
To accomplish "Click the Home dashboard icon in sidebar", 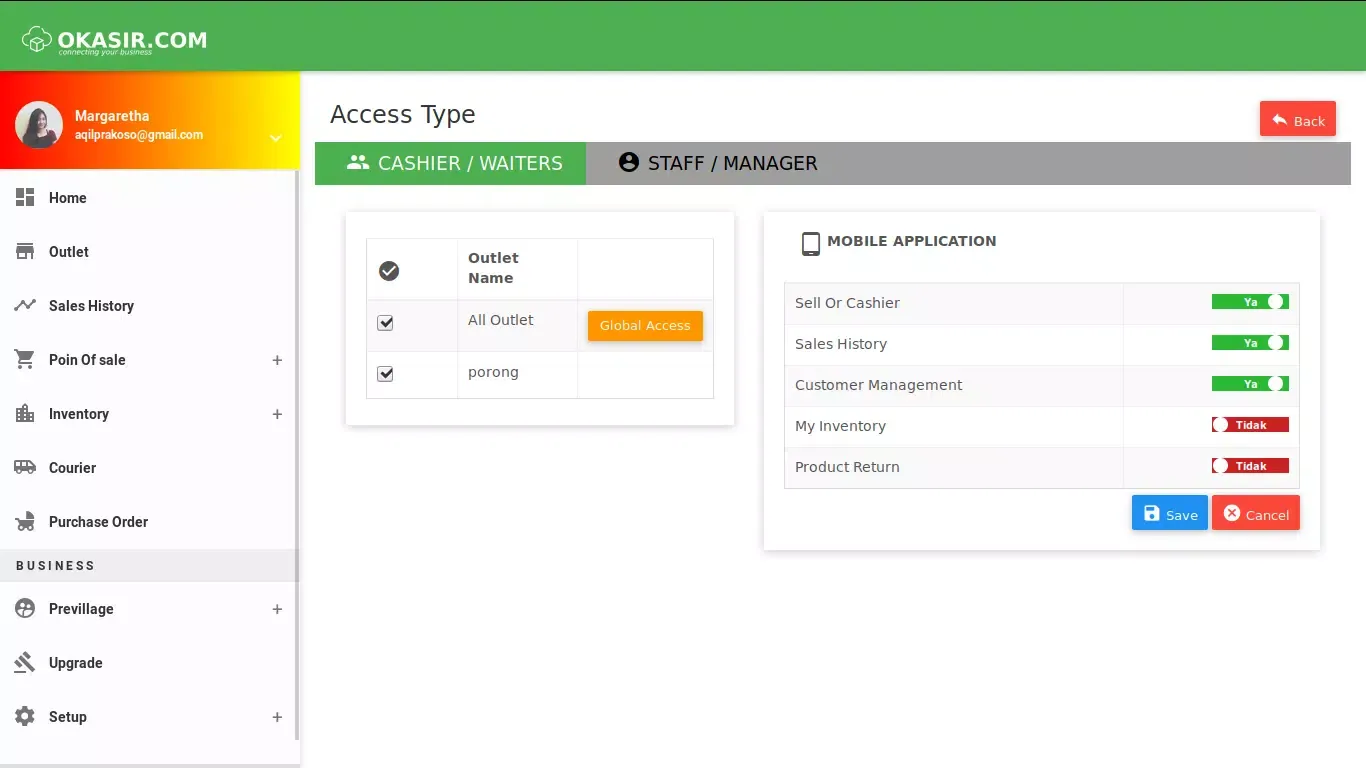I will click(25, 198).
